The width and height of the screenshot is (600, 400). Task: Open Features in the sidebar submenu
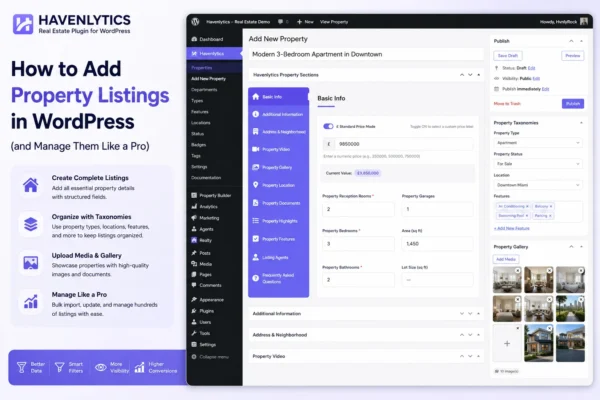tap(200, 112)
